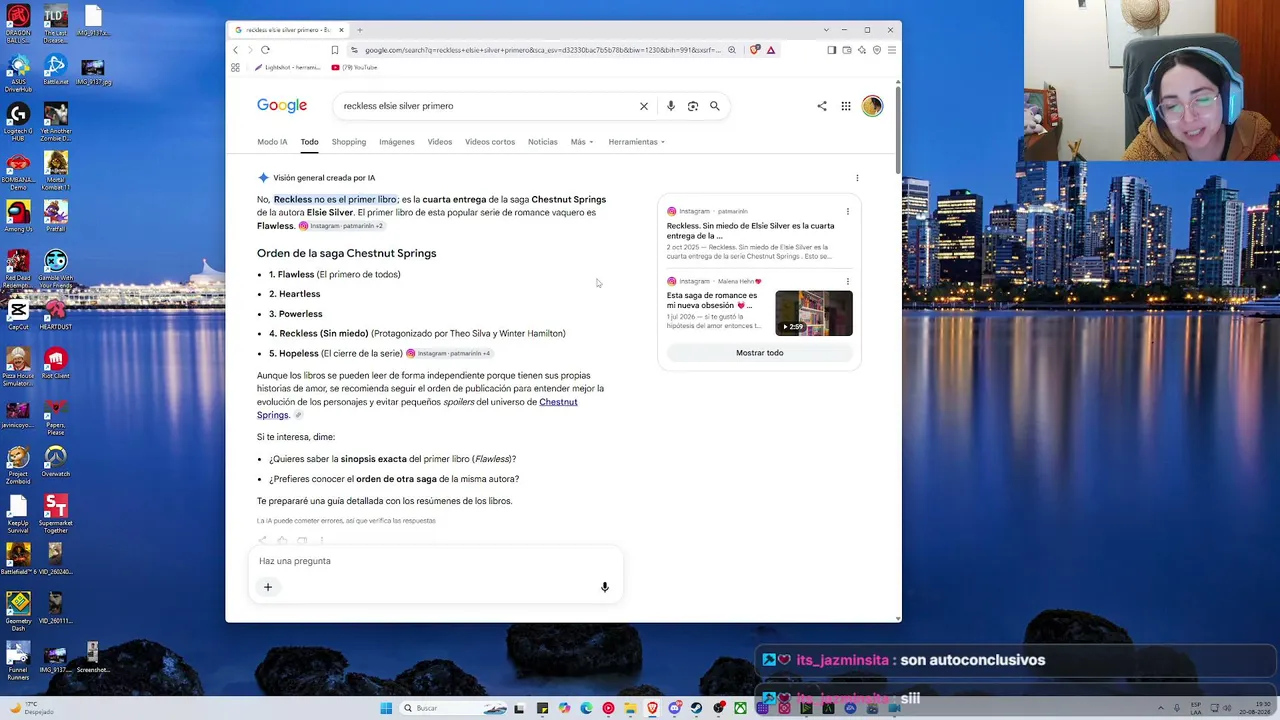Open the browser main menu
Screen dimensions: 1280x720
coord(891,50)
